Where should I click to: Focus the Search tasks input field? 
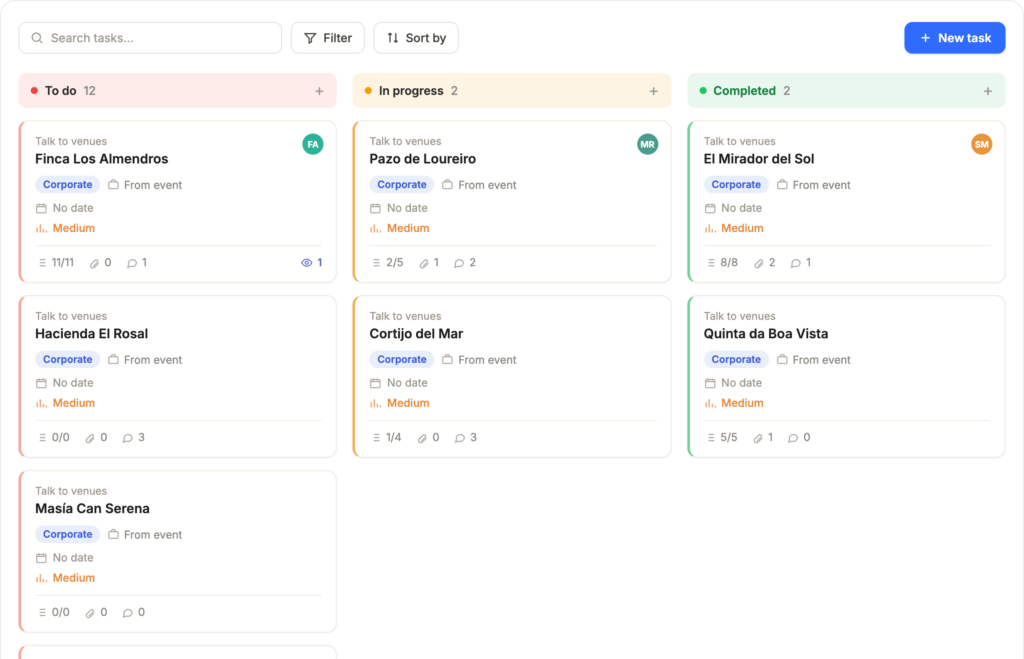point(150,38)
